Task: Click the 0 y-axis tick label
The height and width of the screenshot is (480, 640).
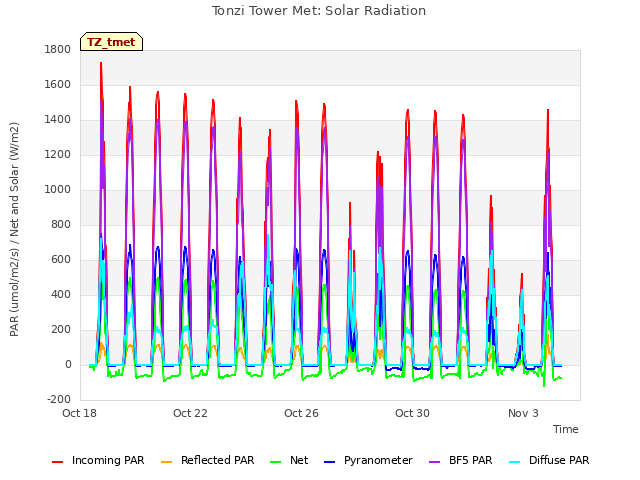Action: pyautogui.click(x=68, y=365)
